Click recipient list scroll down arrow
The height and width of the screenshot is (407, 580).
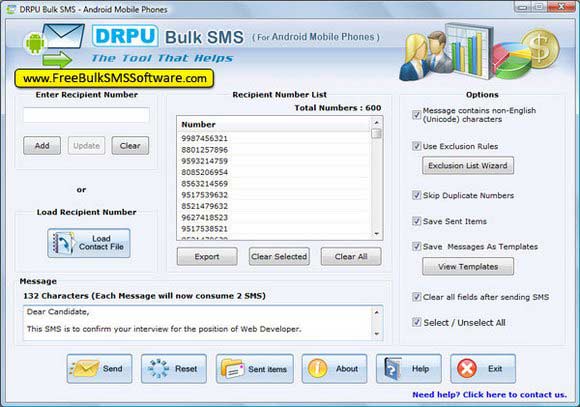(x=377, y=234)
